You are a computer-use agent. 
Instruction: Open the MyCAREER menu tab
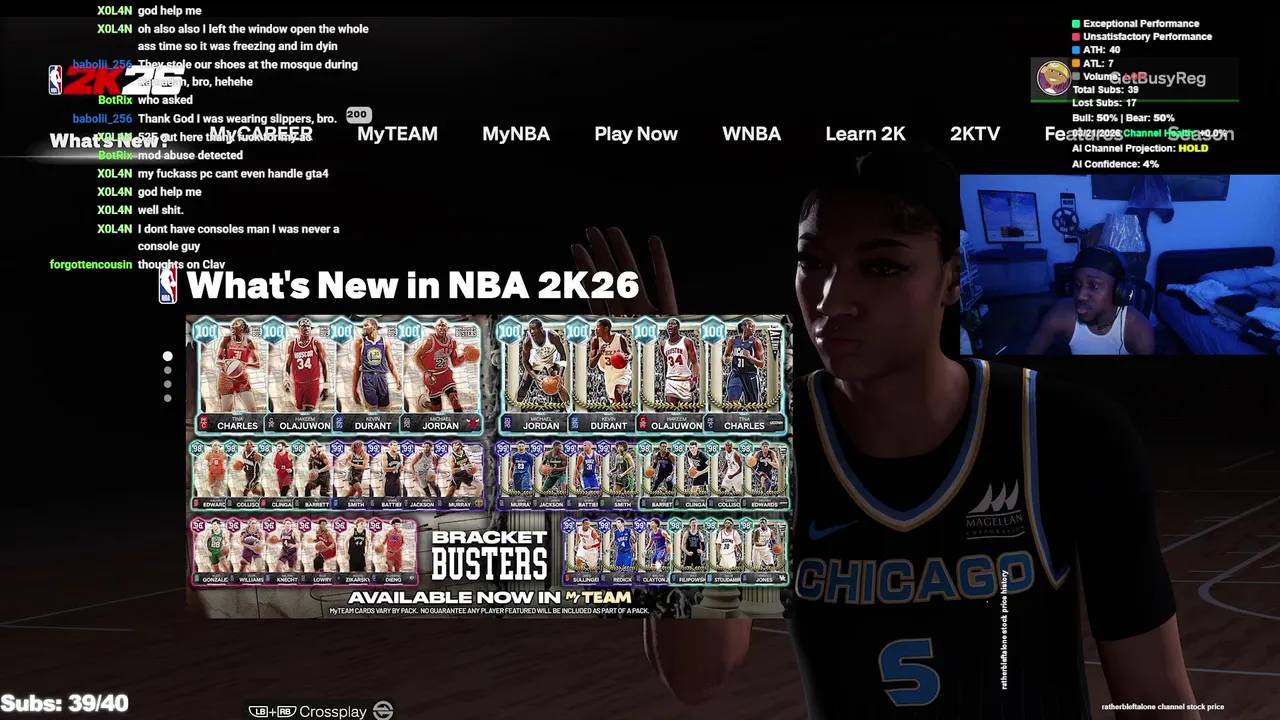point(261,133)
